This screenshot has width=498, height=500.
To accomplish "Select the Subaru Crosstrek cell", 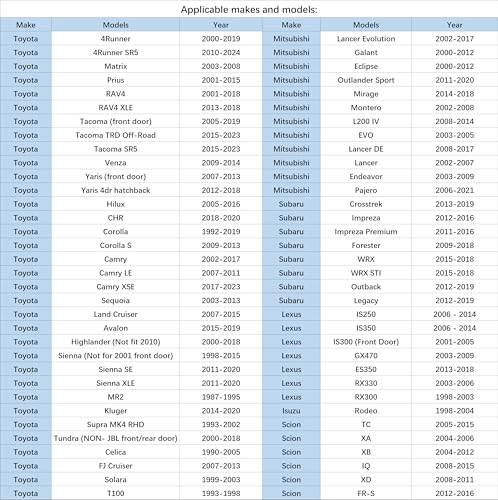I will coord(366,204).
